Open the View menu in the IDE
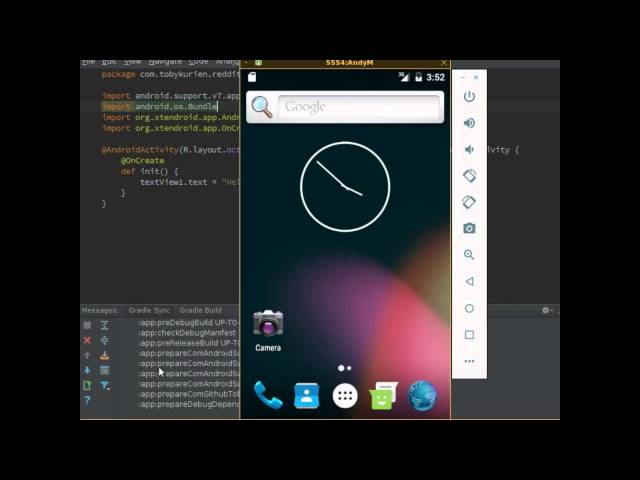 point(132,62)
